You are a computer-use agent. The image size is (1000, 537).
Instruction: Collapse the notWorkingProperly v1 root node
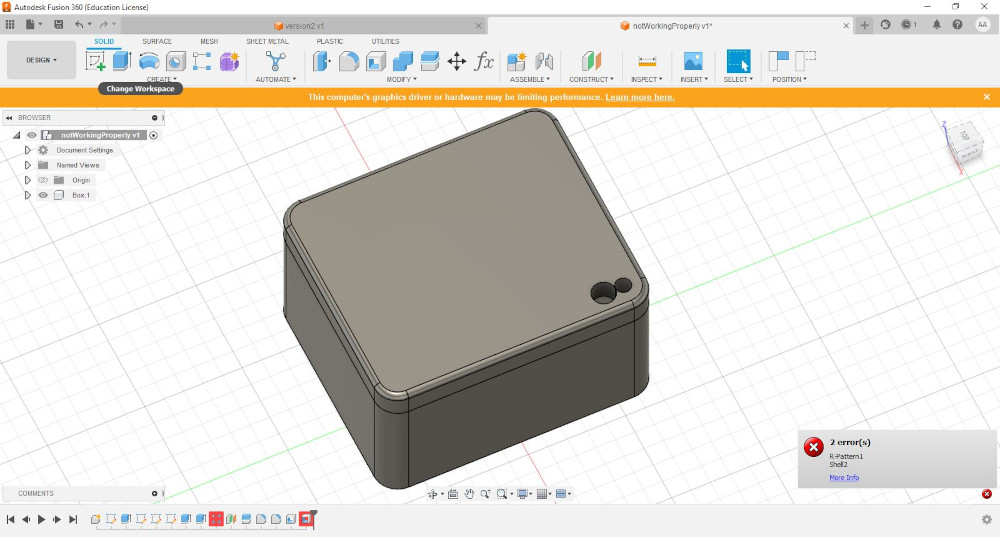pyautogui.click(x=17, y=135)
